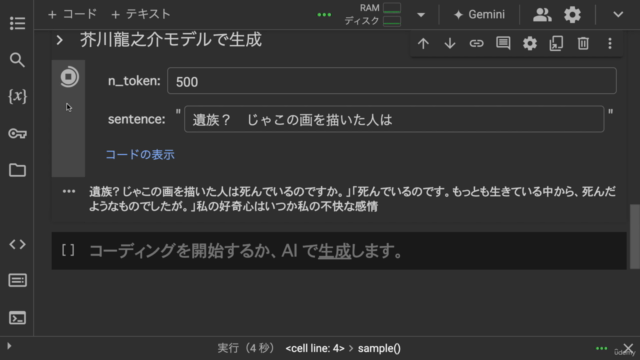The height and width of the screenshot is (360, 640).
Task: Open the command palette icon
Action: pos(17,280)
